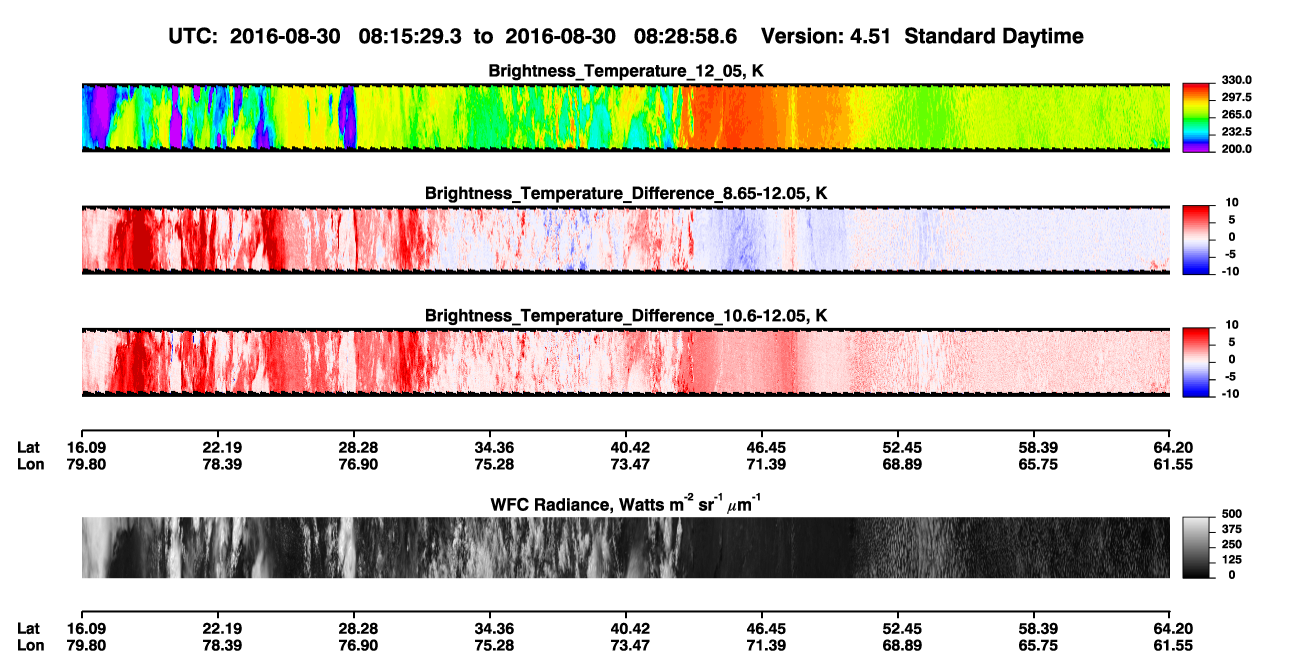This screenshot has width=1300, height=667.
Task: Click latitude 40.42 on the axis under the 10.6-12.05 panel
Action: 630,447
